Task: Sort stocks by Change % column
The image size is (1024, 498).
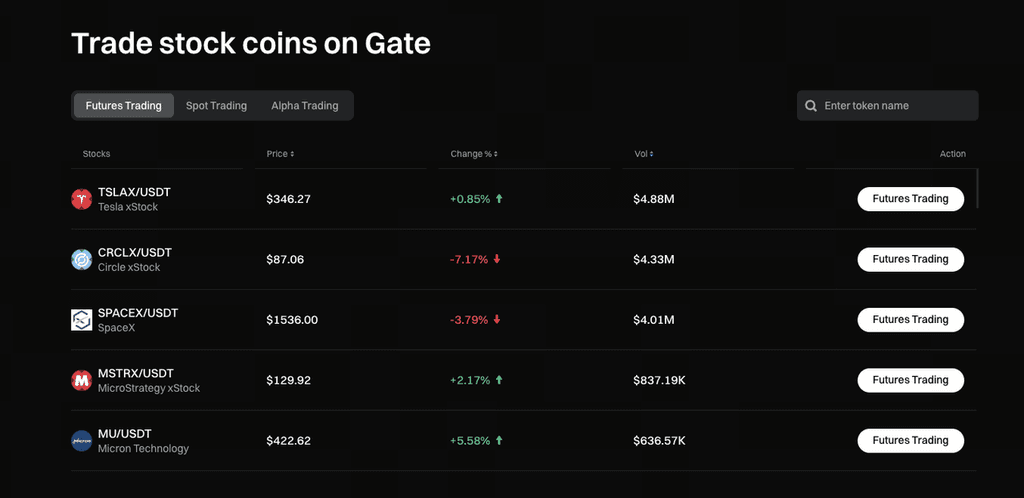Action: coord(474,154)
